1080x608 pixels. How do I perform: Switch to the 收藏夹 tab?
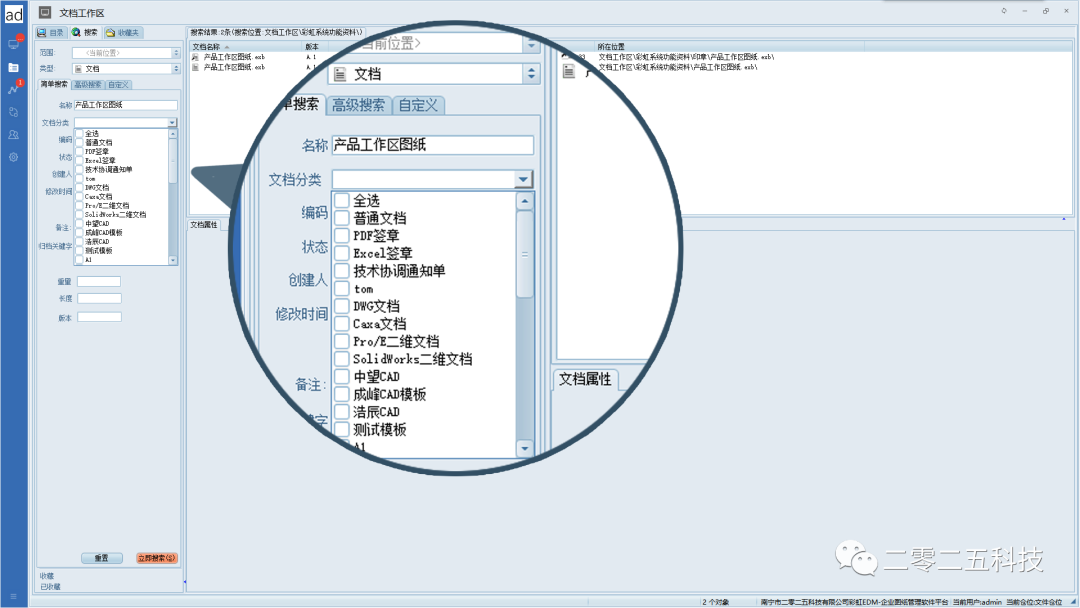[x=124, y=32]
